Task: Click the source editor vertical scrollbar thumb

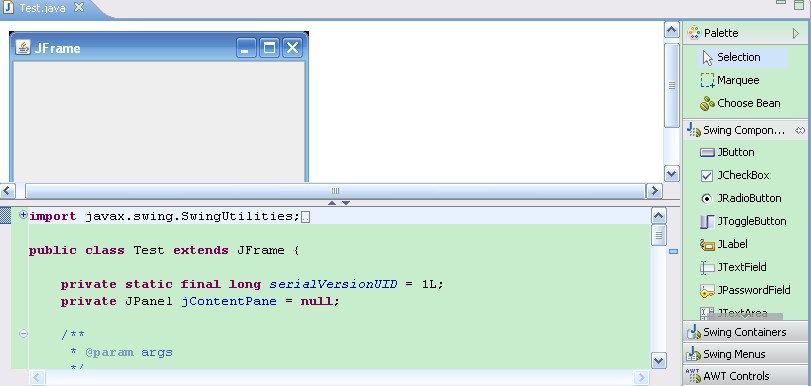Action: (659, 235)
